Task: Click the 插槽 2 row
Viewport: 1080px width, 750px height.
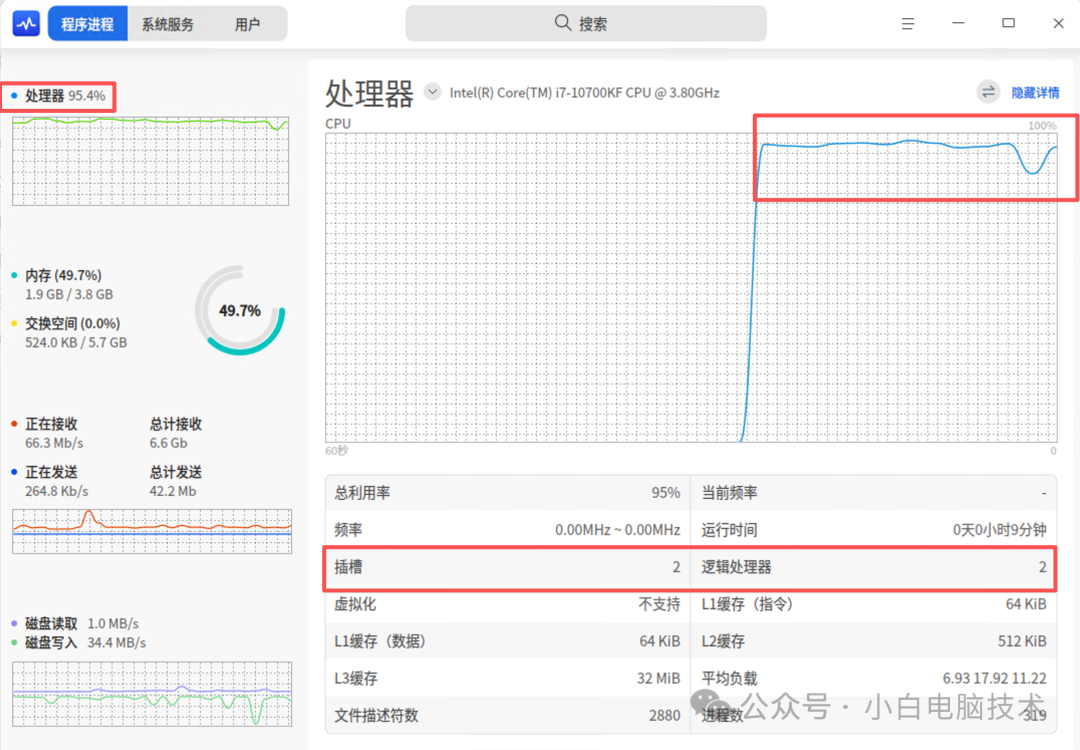Action: tap(508, 567)
